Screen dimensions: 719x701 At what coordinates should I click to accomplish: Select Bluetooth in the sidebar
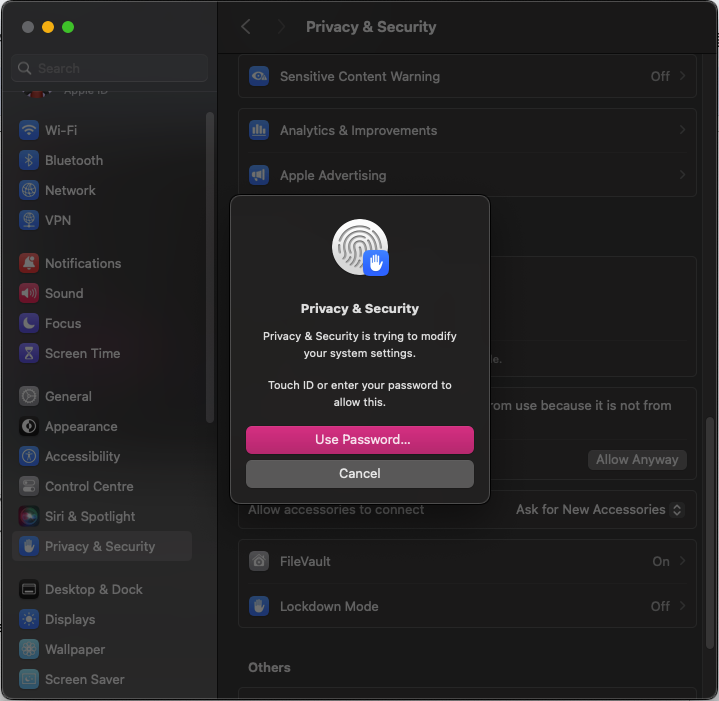point(102,160)
